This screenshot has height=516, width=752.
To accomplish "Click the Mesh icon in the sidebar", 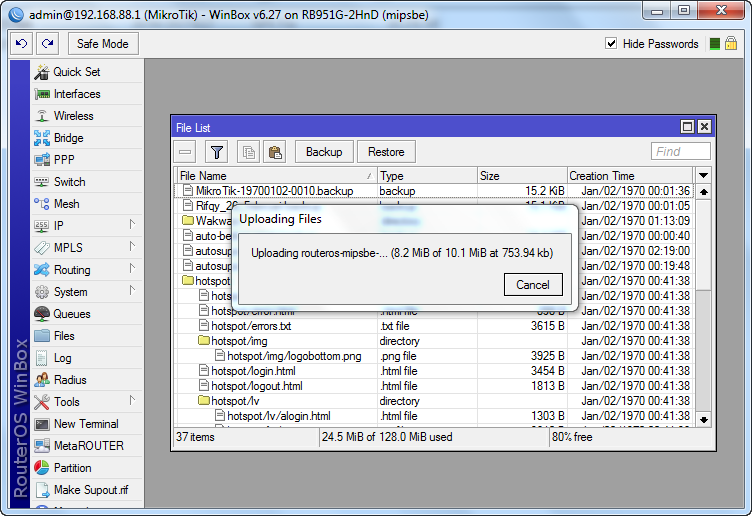I will (42, 204).
